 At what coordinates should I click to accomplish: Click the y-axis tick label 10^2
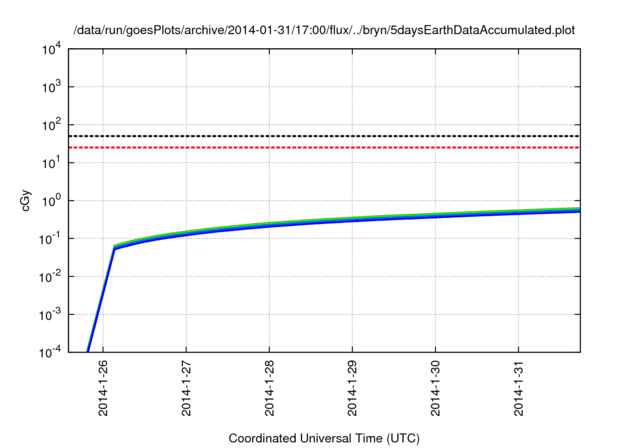tap(51, 125)
